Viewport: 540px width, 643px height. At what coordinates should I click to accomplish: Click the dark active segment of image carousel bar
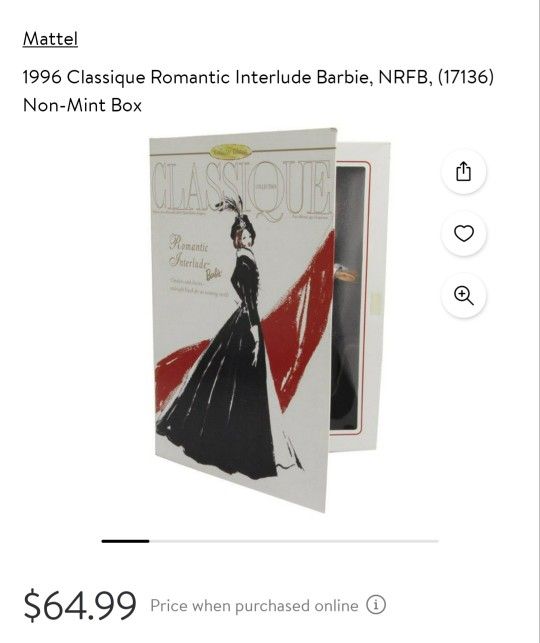pos(125,541)
